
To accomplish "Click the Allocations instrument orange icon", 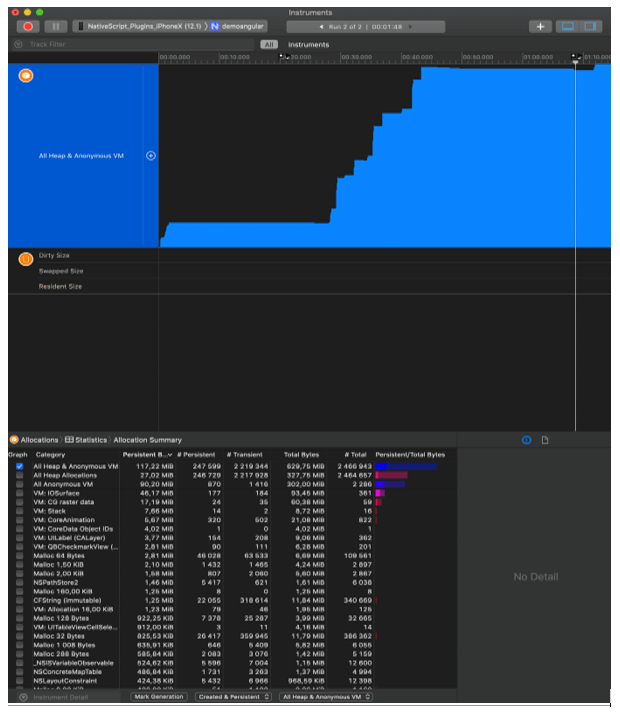I will pos(25,75).
